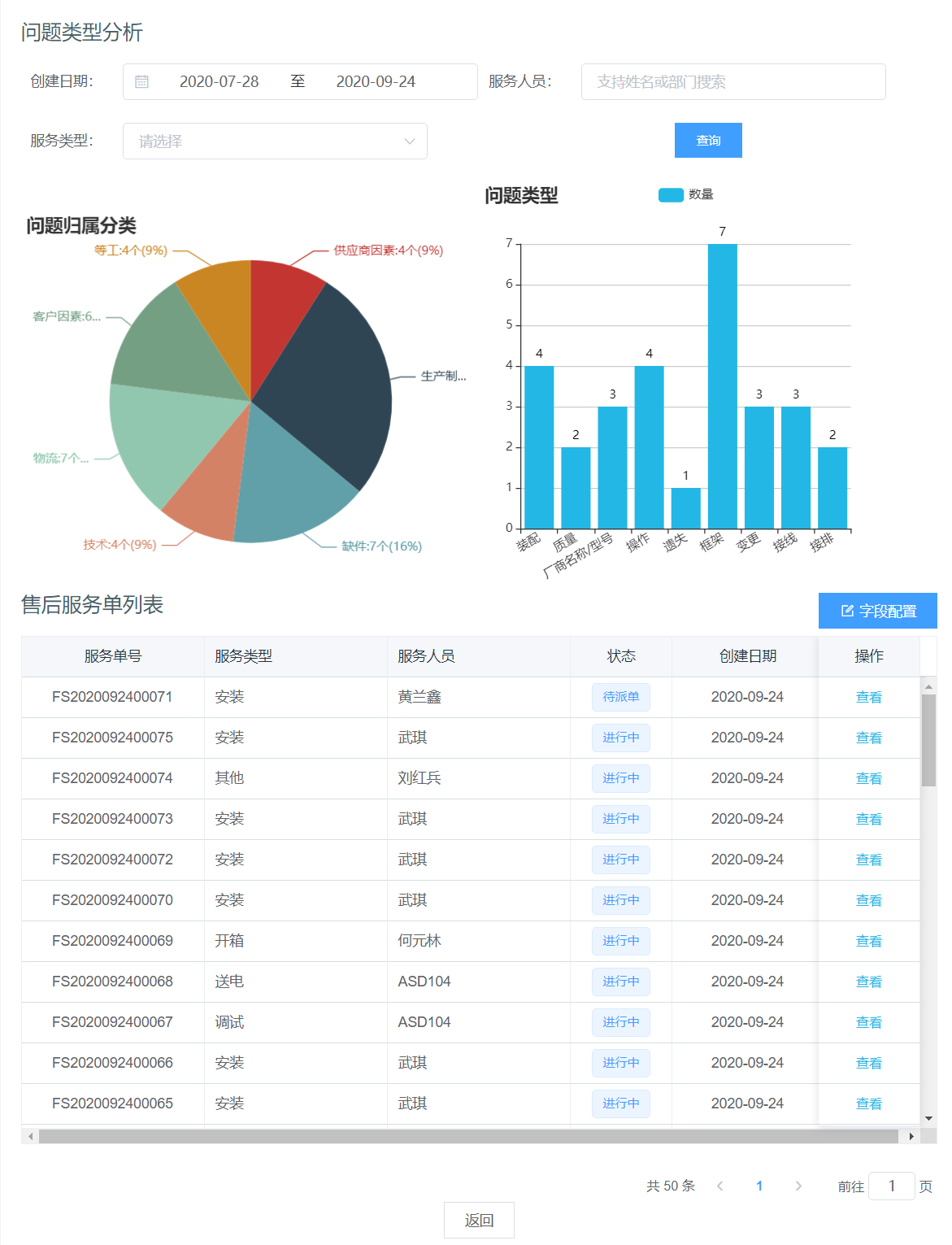
Task: Click the 服务人员 search input
Action: [x=732, y=82]
